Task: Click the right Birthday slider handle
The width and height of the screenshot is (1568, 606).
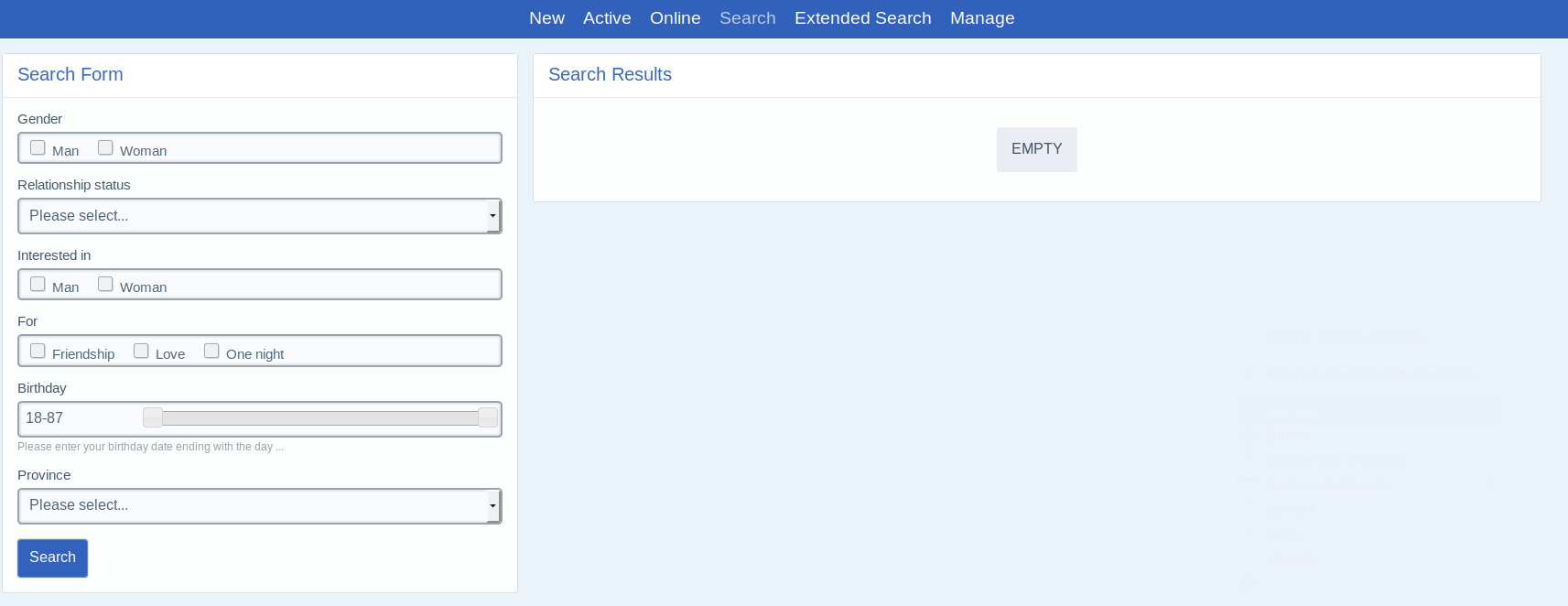Action: (x=488, y=418)
